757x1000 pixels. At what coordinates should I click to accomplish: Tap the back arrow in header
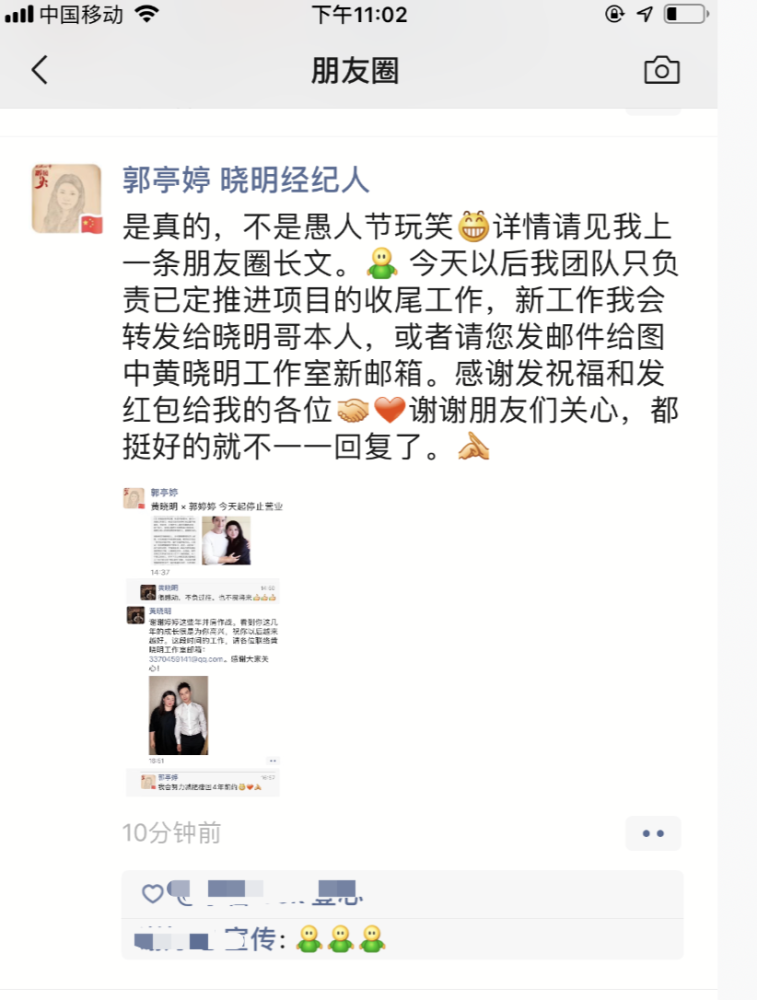40,70
